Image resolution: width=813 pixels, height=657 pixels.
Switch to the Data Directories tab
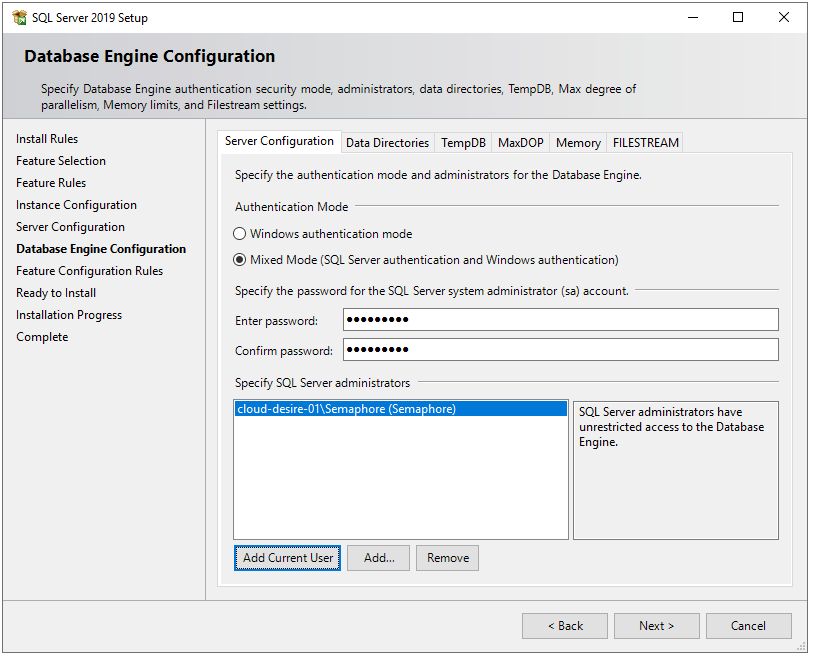tap(387, 142)
